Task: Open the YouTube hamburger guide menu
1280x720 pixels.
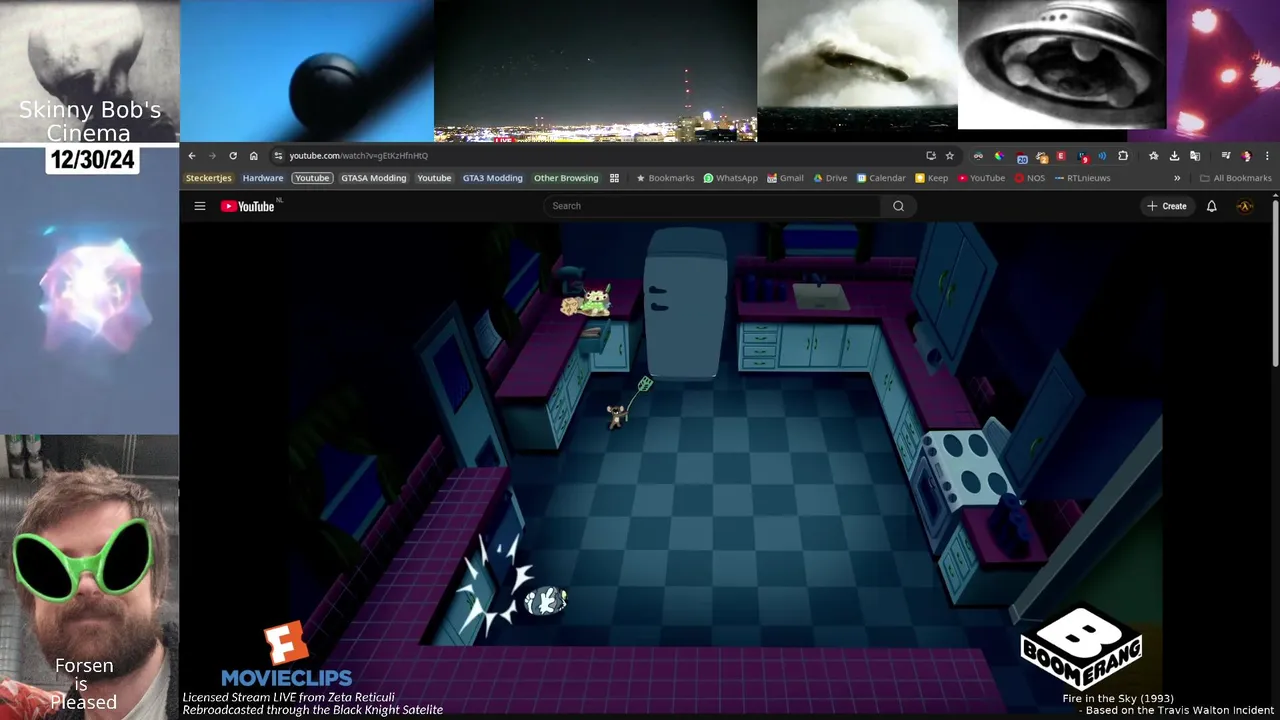Action: click(200, 206)
